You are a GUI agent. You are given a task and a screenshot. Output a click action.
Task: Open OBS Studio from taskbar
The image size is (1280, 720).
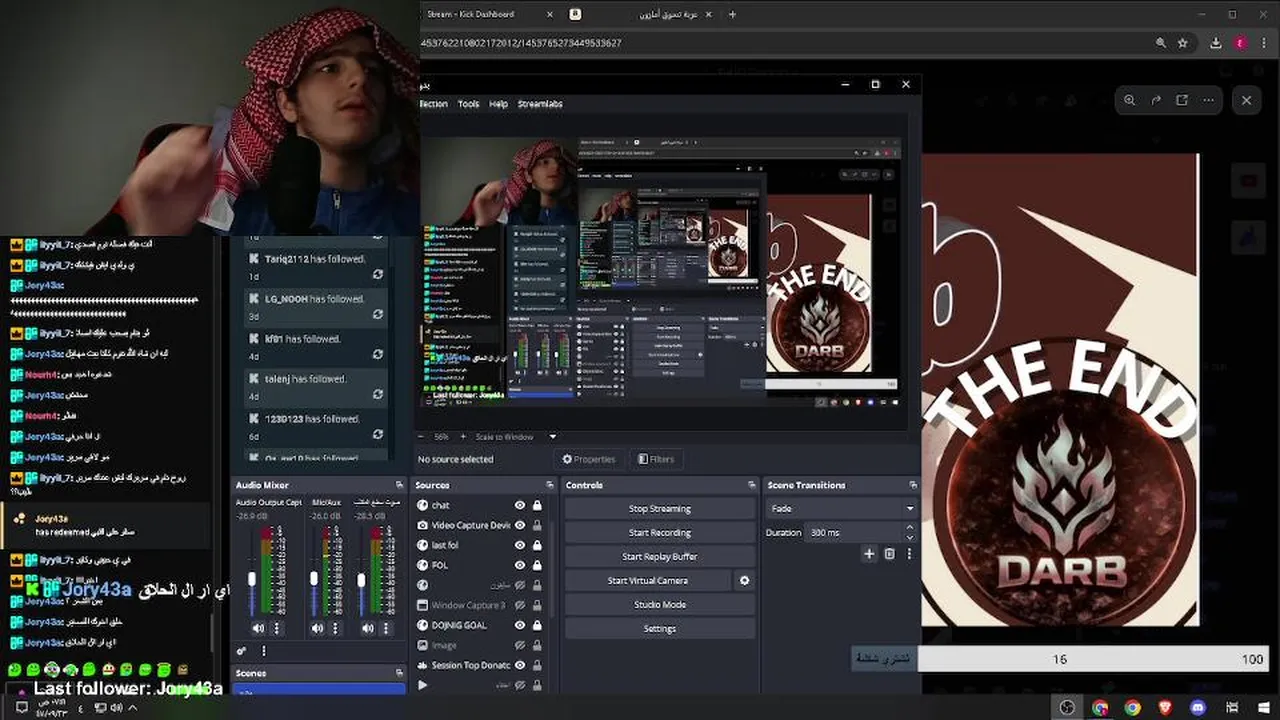(1067, 708)
